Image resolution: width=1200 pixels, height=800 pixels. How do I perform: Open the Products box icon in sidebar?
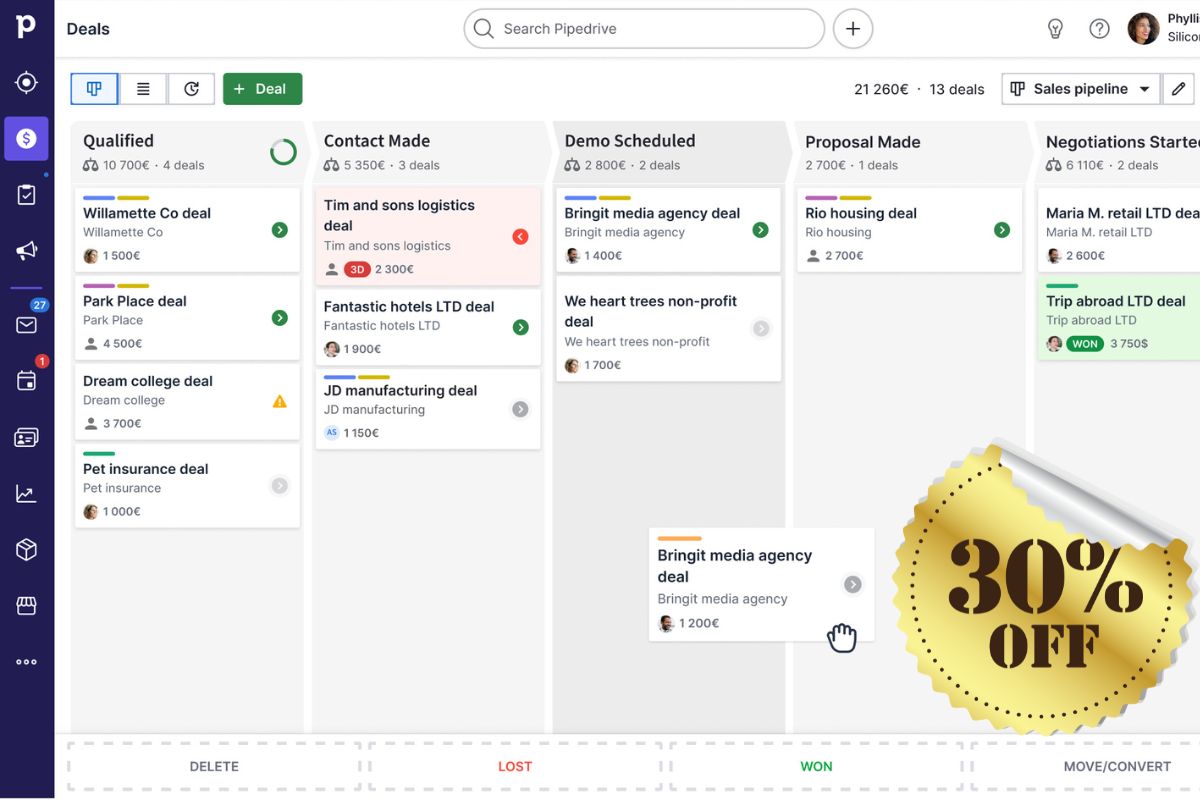coord(26,548)
